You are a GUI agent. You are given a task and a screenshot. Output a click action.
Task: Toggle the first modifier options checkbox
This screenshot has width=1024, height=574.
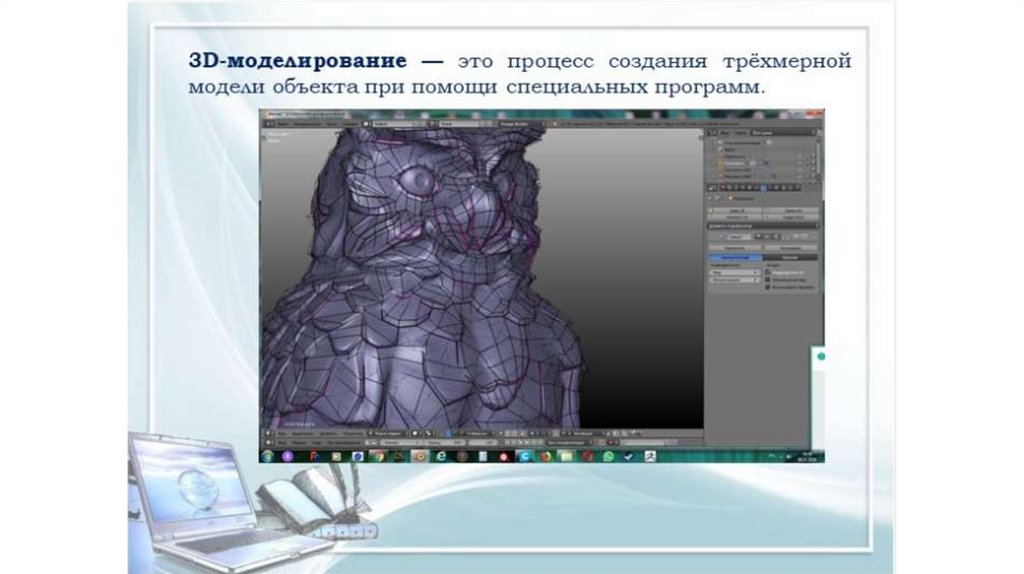click(768, 272)
